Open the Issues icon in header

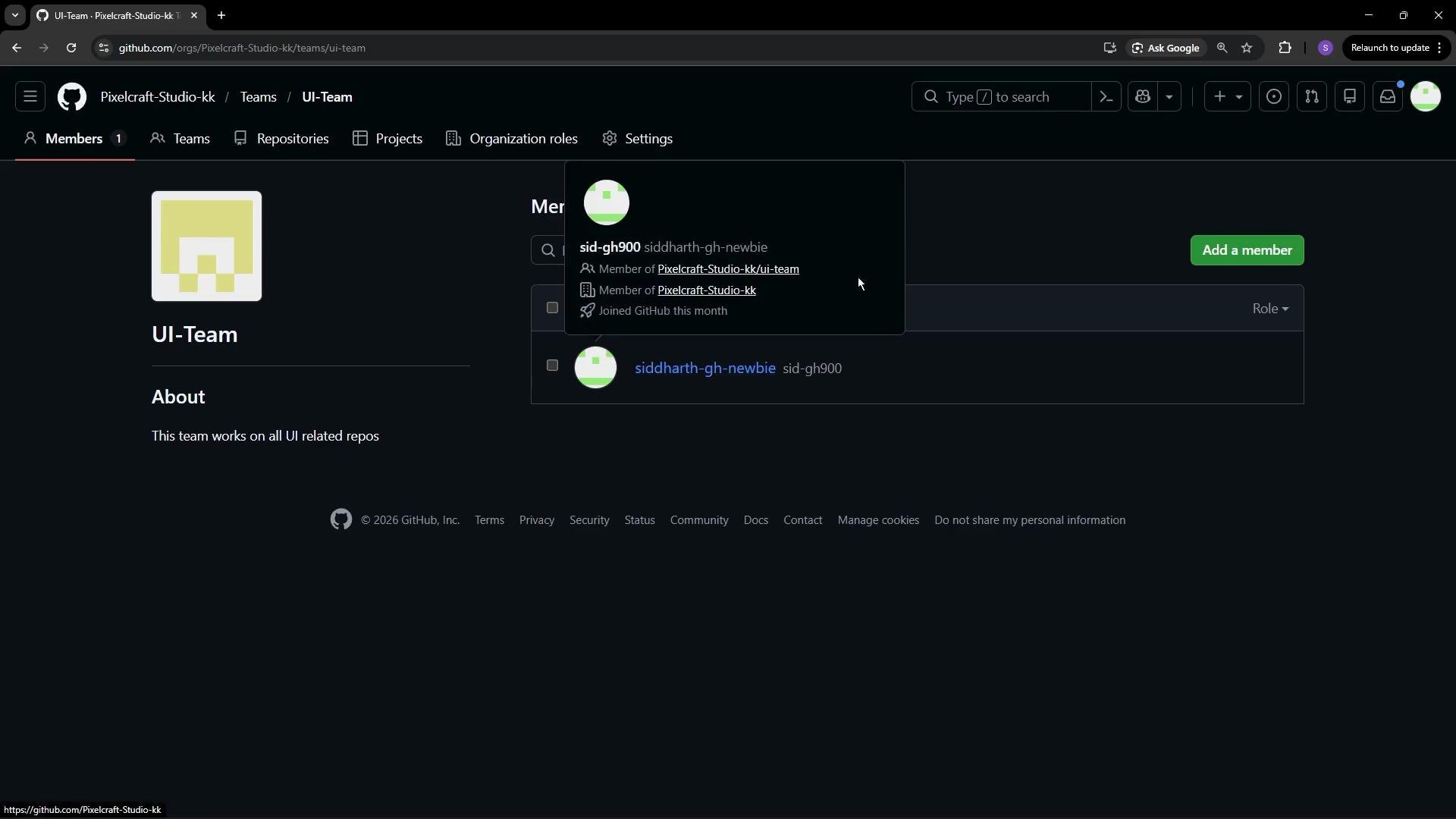click(x=1274, y=97)
